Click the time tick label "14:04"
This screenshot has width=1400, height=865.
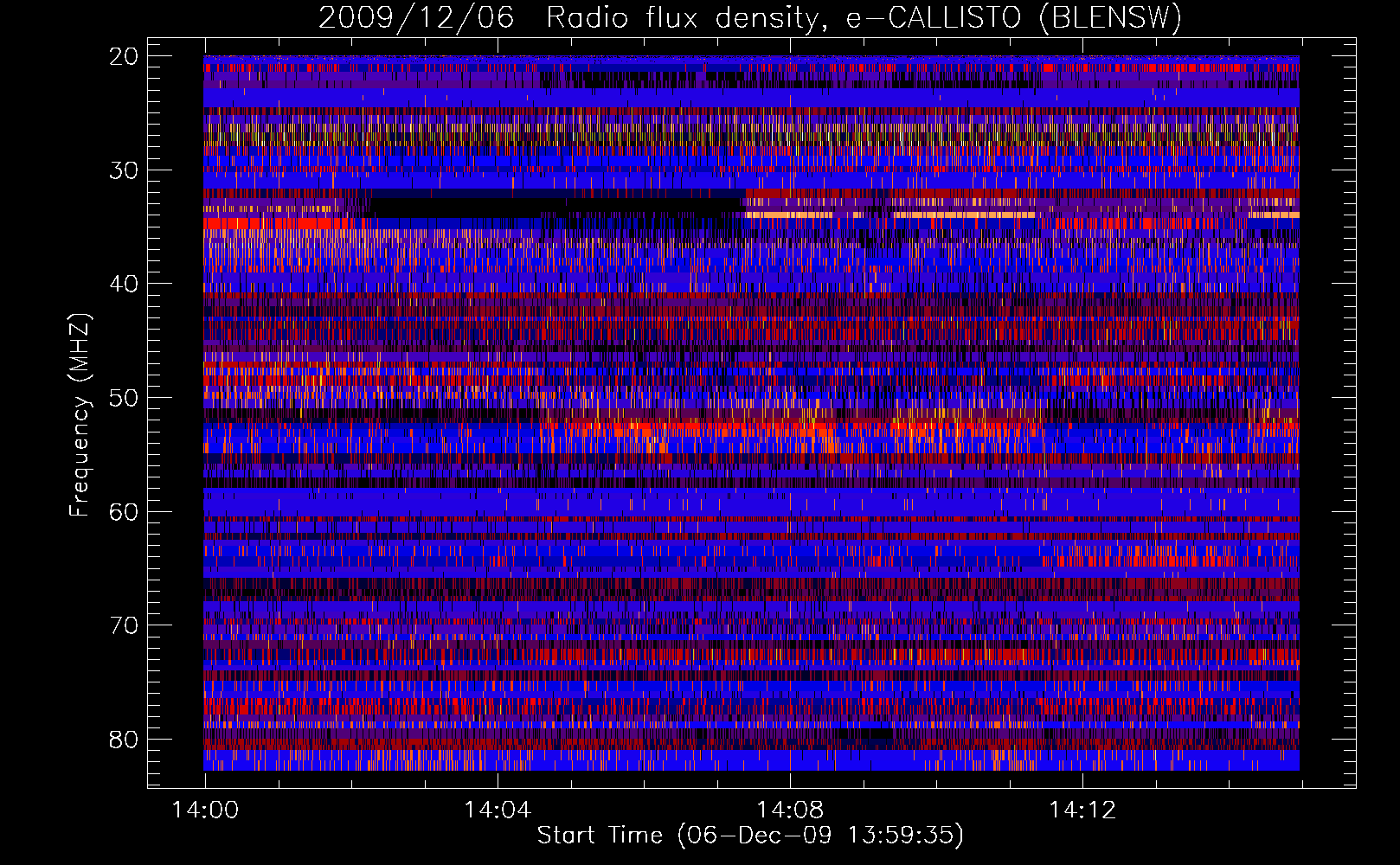pyautogui.click(x=497, y=811)
